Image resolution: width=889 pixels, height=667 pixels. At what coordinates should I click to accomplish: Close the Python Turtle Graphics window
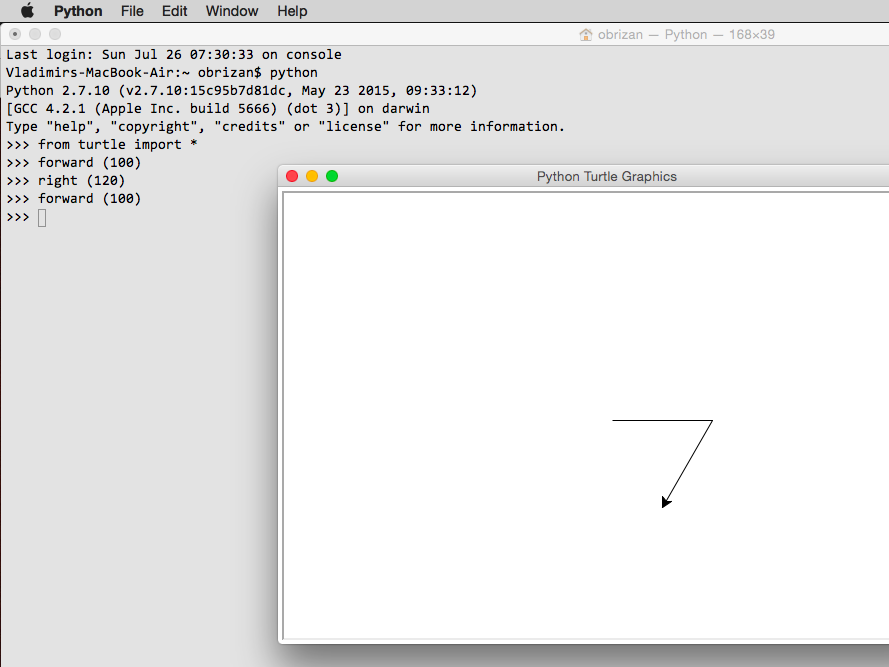pos(292,176)
